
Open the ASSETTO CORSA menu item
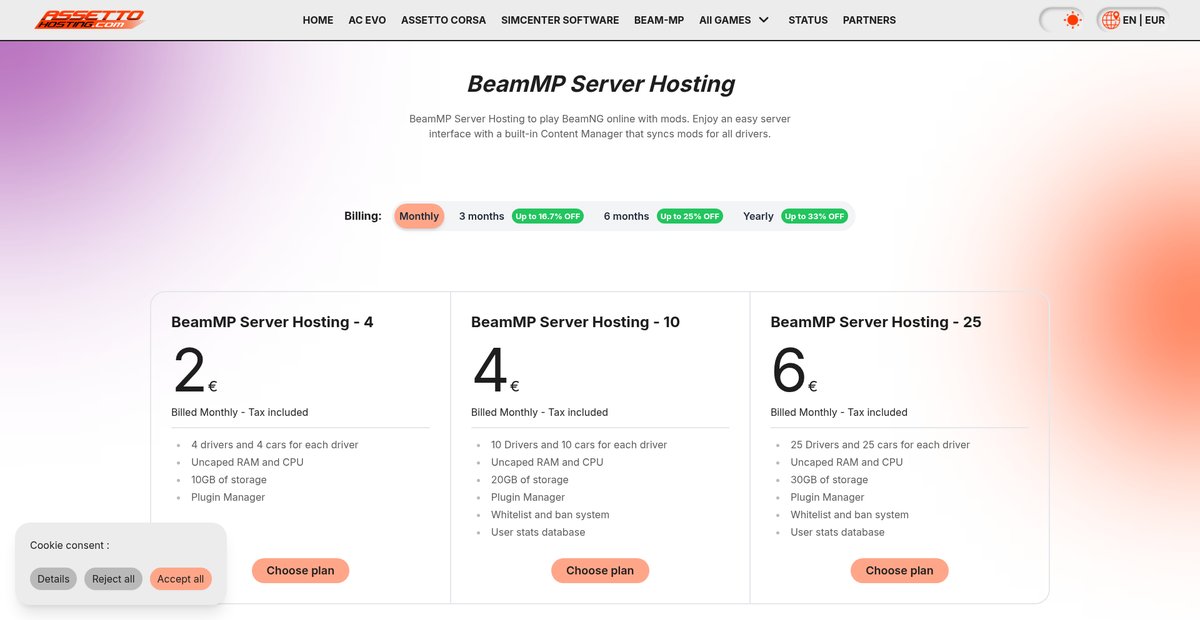(443, 20)
